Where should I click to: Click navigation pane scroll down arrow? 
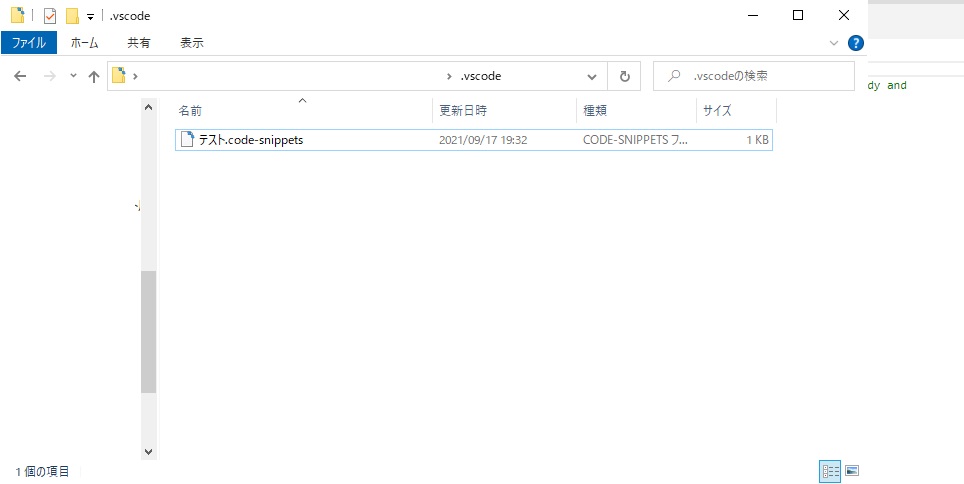[x=148, y=451]
